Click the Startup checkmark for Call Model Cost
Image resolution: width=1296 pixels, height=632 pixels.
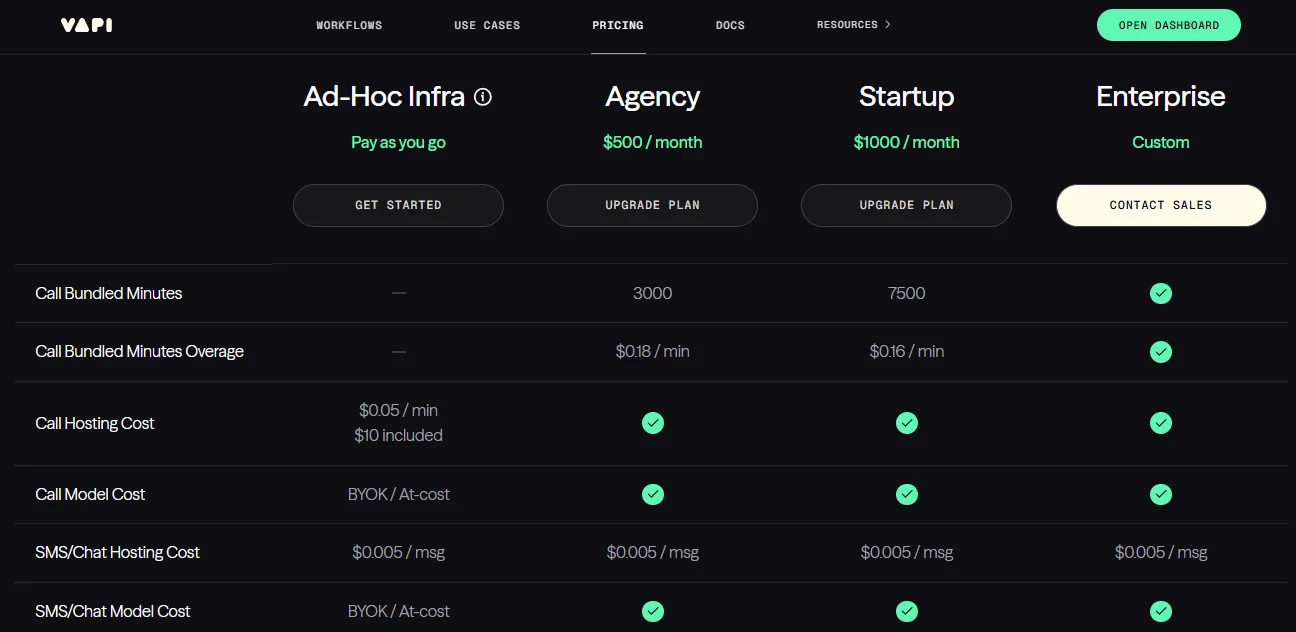tap(906, 494)
